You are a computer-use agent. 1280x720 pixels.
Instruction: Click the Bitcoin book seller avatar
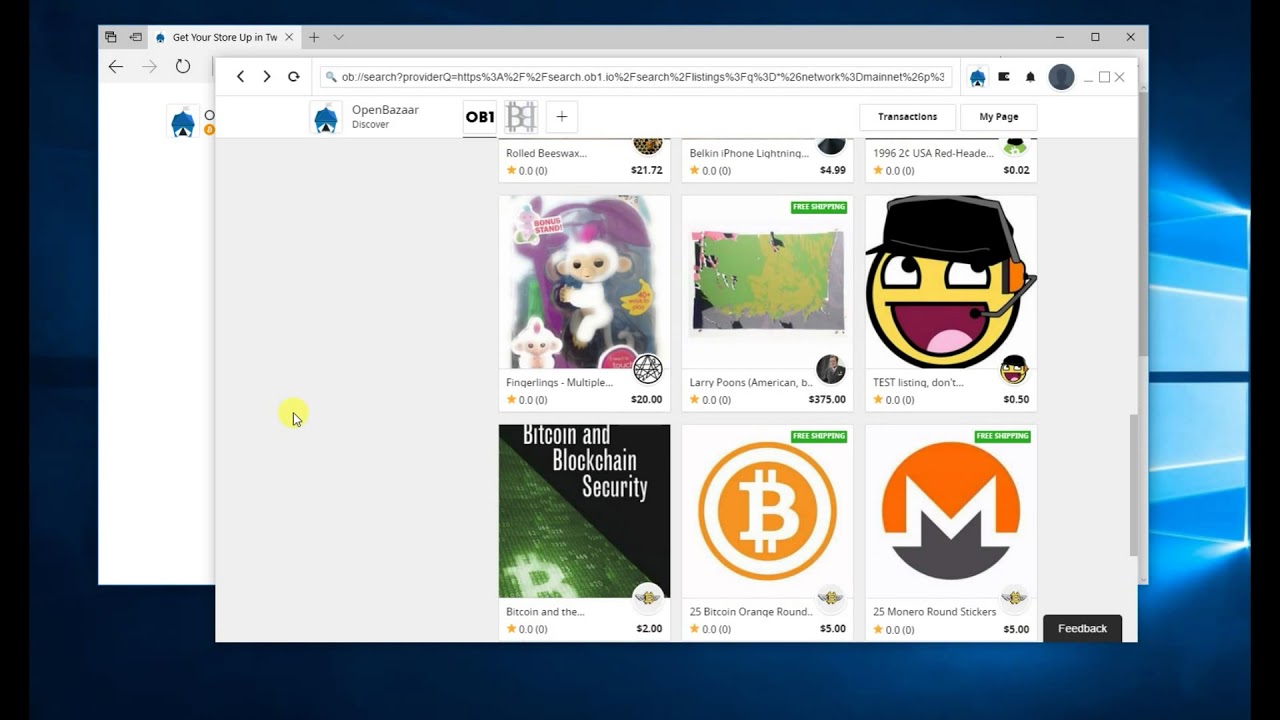pyautogui.click(x=647, y=598)
